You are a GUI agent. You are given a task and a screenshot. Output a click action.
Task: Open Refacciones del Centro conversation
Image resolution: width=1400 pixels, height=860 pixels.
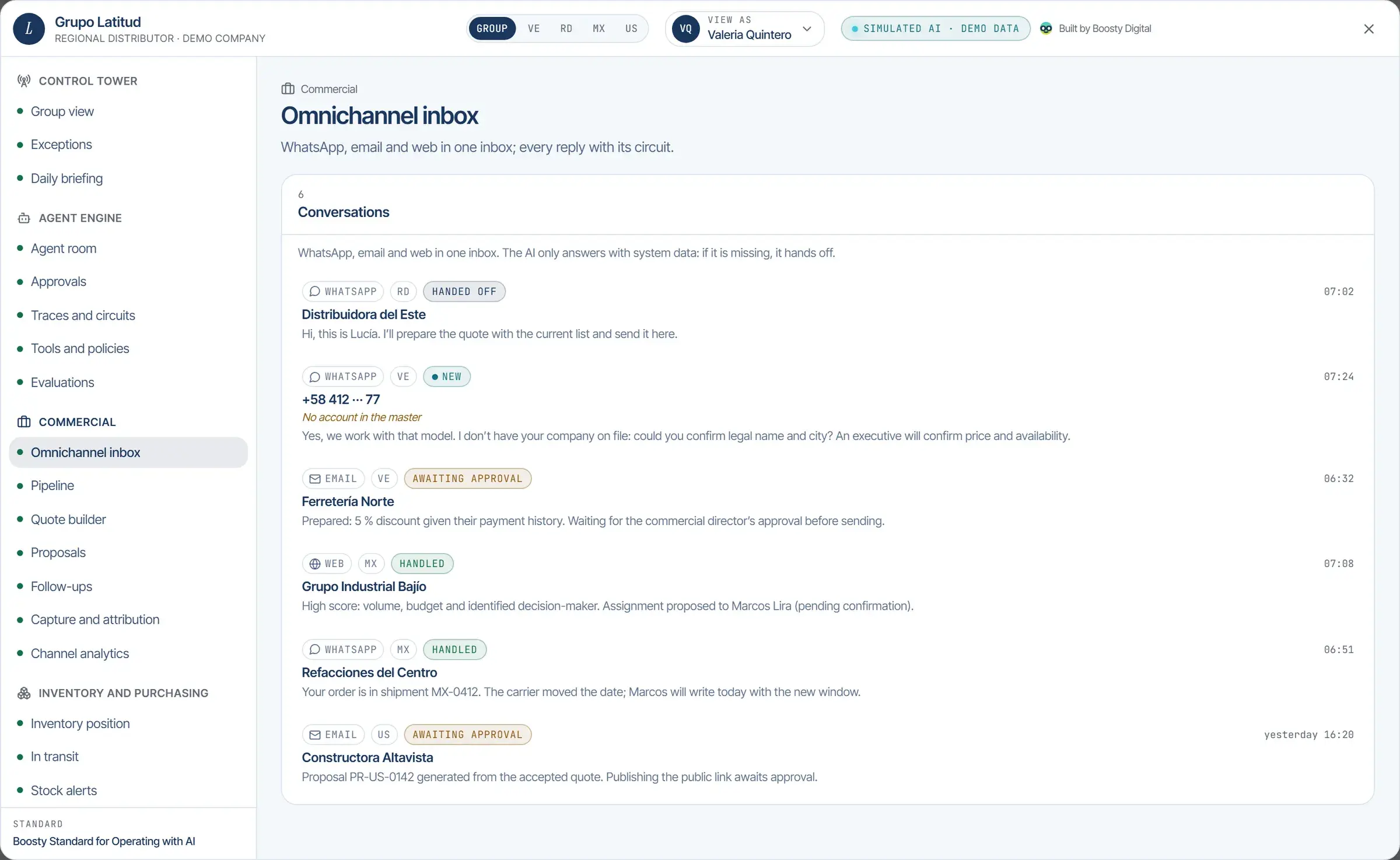pos(828,670)
